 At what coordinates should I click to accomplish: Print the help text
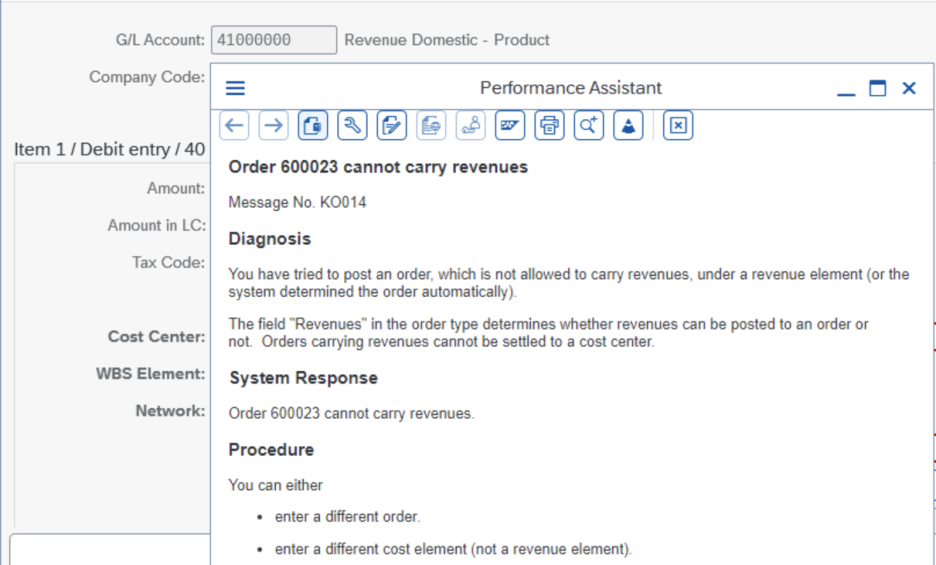tap(549, 125)
